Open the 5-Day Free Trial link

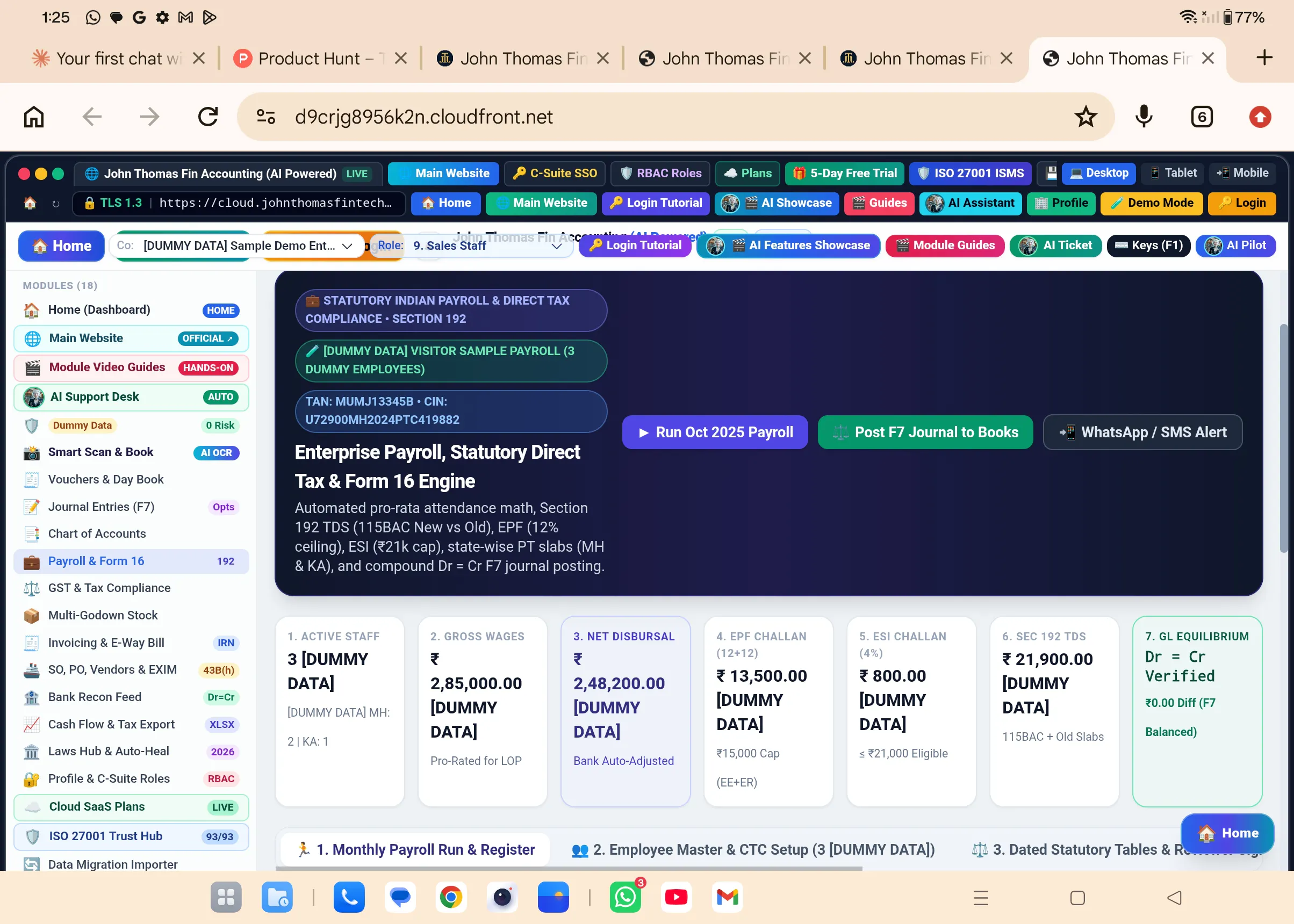[x=844, y=174]
